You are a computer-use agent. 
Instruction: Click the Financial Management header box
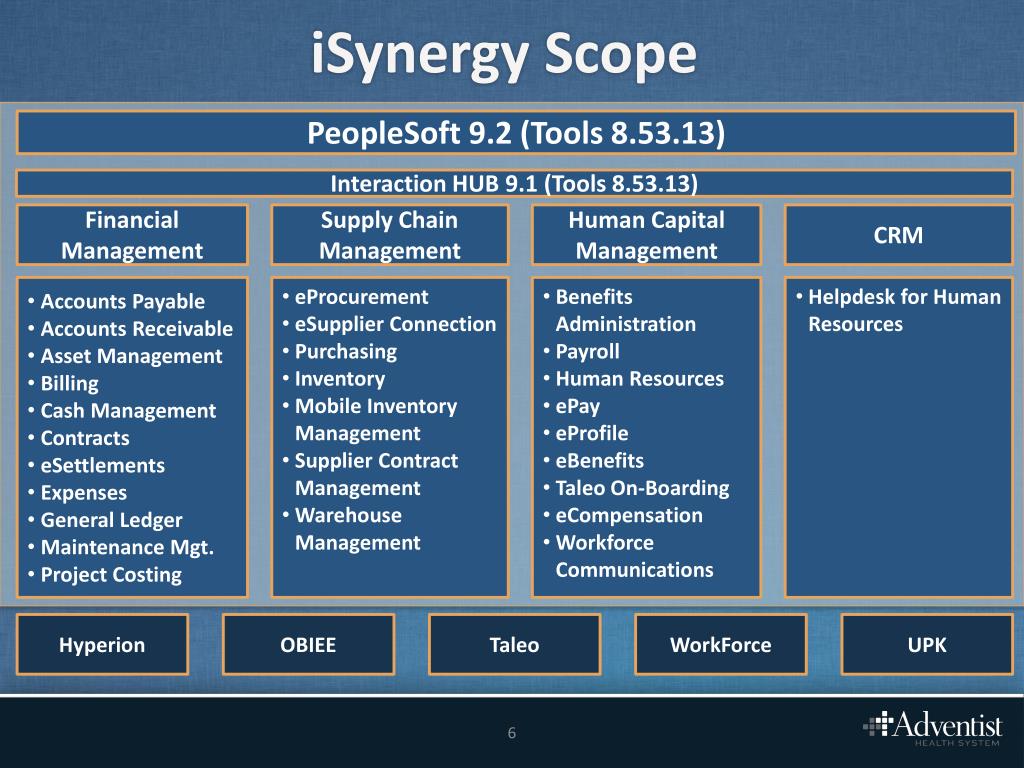(x=133, y=235)
